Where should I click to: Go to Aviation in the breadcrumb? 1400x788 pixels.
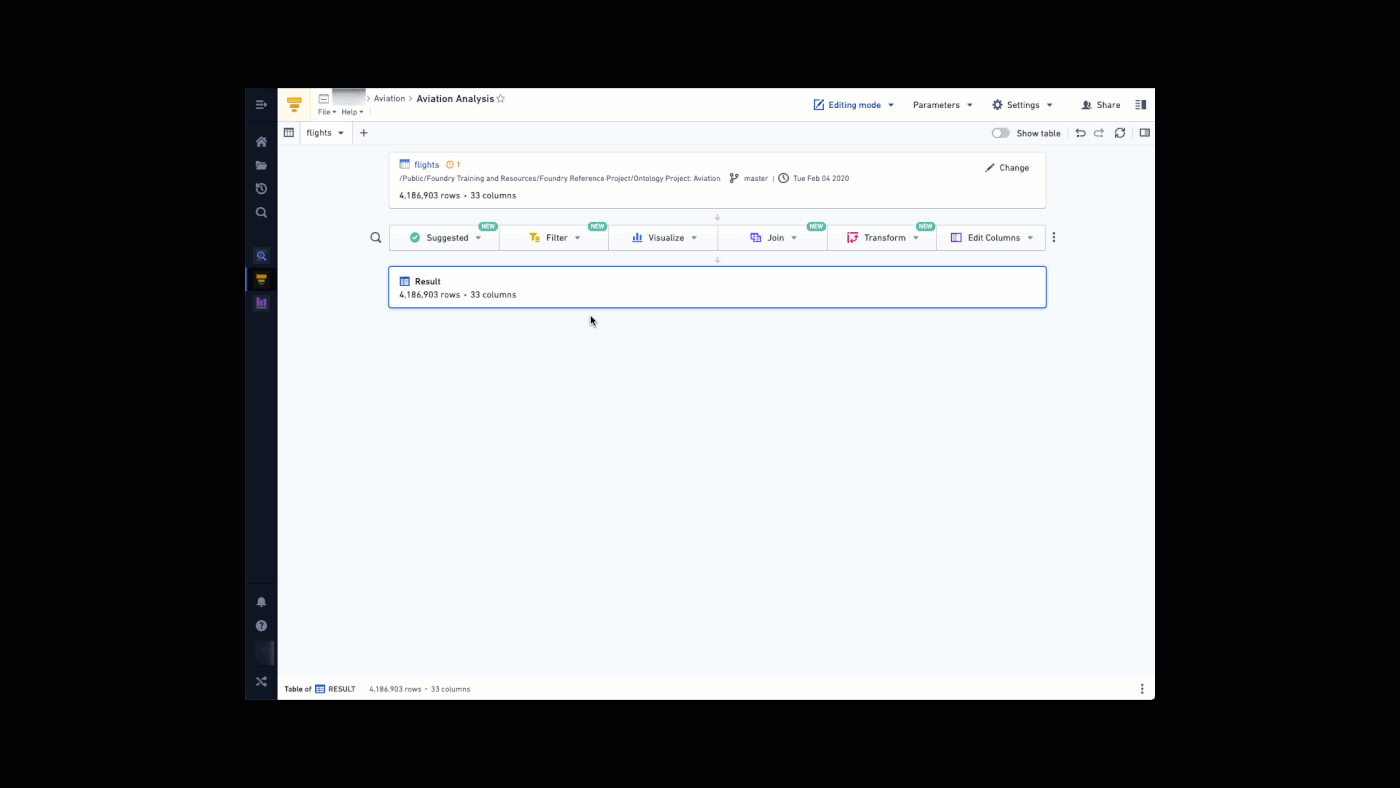coord(389,99)
